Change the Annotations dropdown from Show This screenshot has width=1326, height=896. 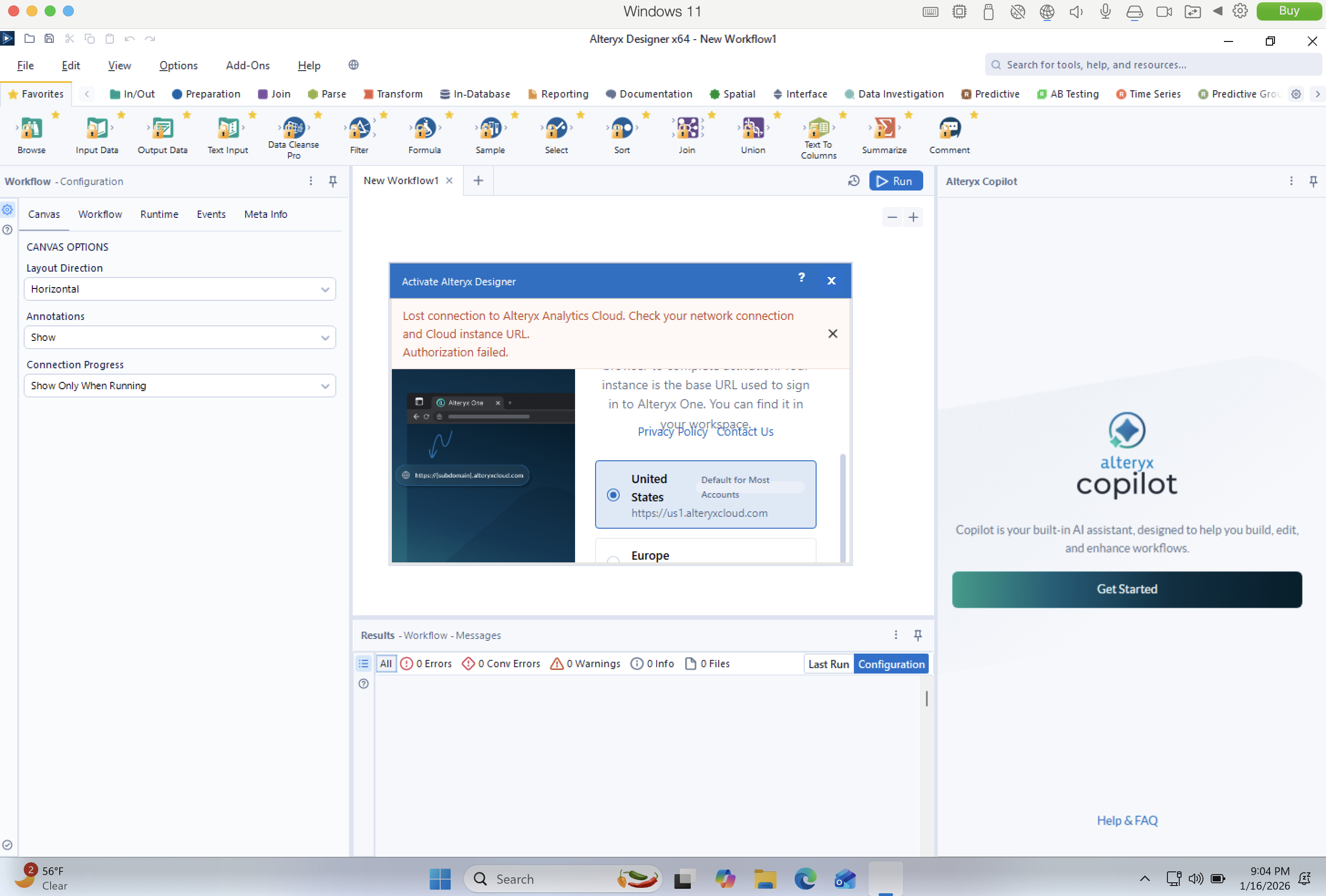click(x=179, y=337)
